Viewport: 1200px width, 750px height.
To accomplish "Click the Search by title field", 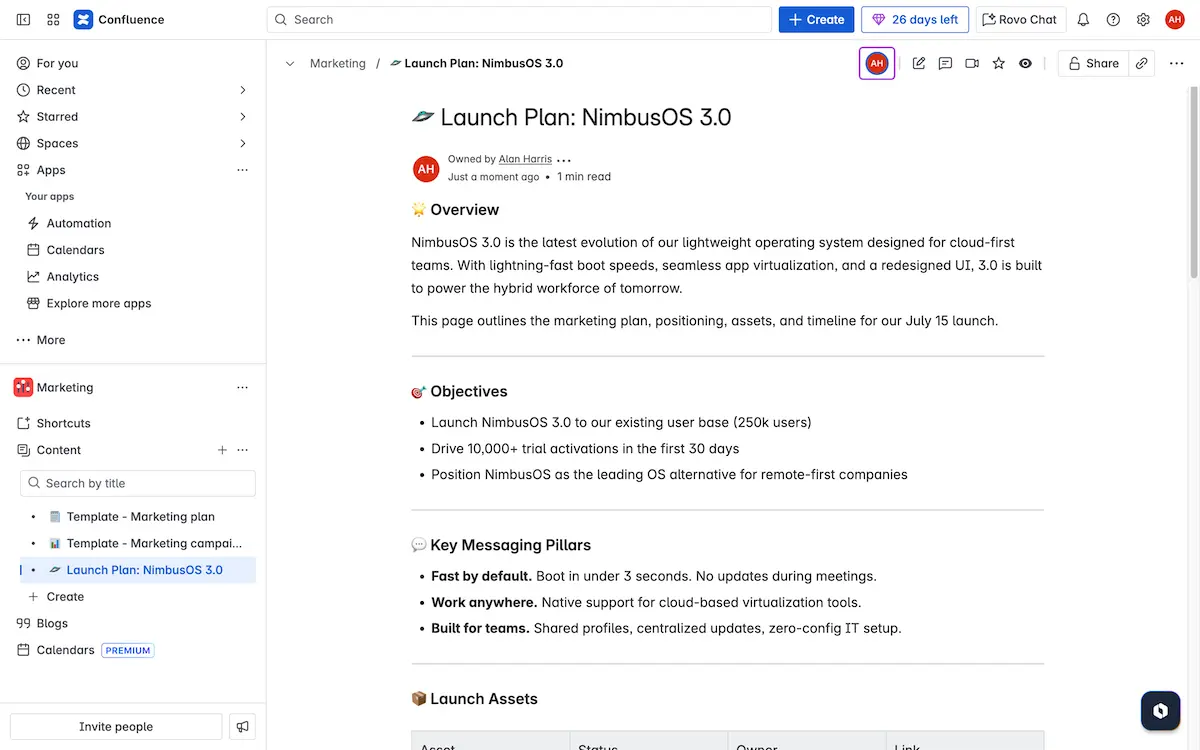I will tap(138, 483).
